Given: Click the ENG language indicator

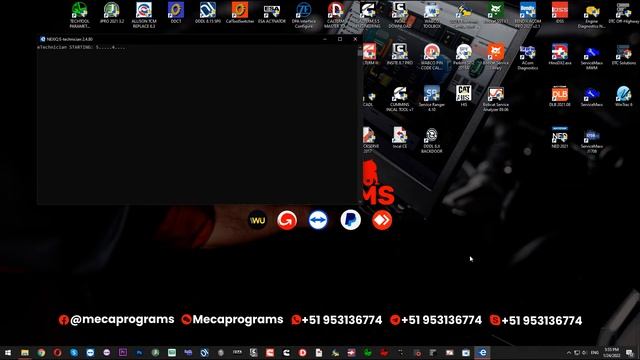Looking at the screenshot, I should [x=595, y=353].
